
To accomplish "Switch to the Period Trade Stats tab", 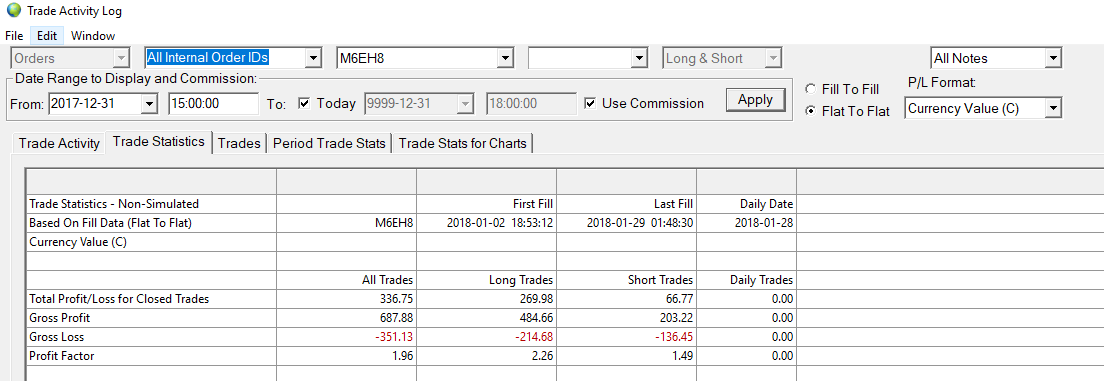I will pos(329,143).
